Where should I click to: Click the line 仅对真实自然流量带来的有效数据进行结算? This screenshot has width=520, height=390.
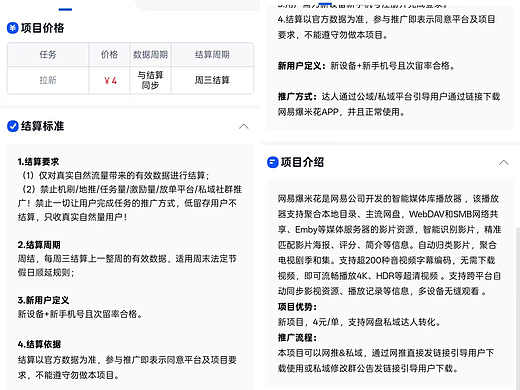tap(115, 176)
